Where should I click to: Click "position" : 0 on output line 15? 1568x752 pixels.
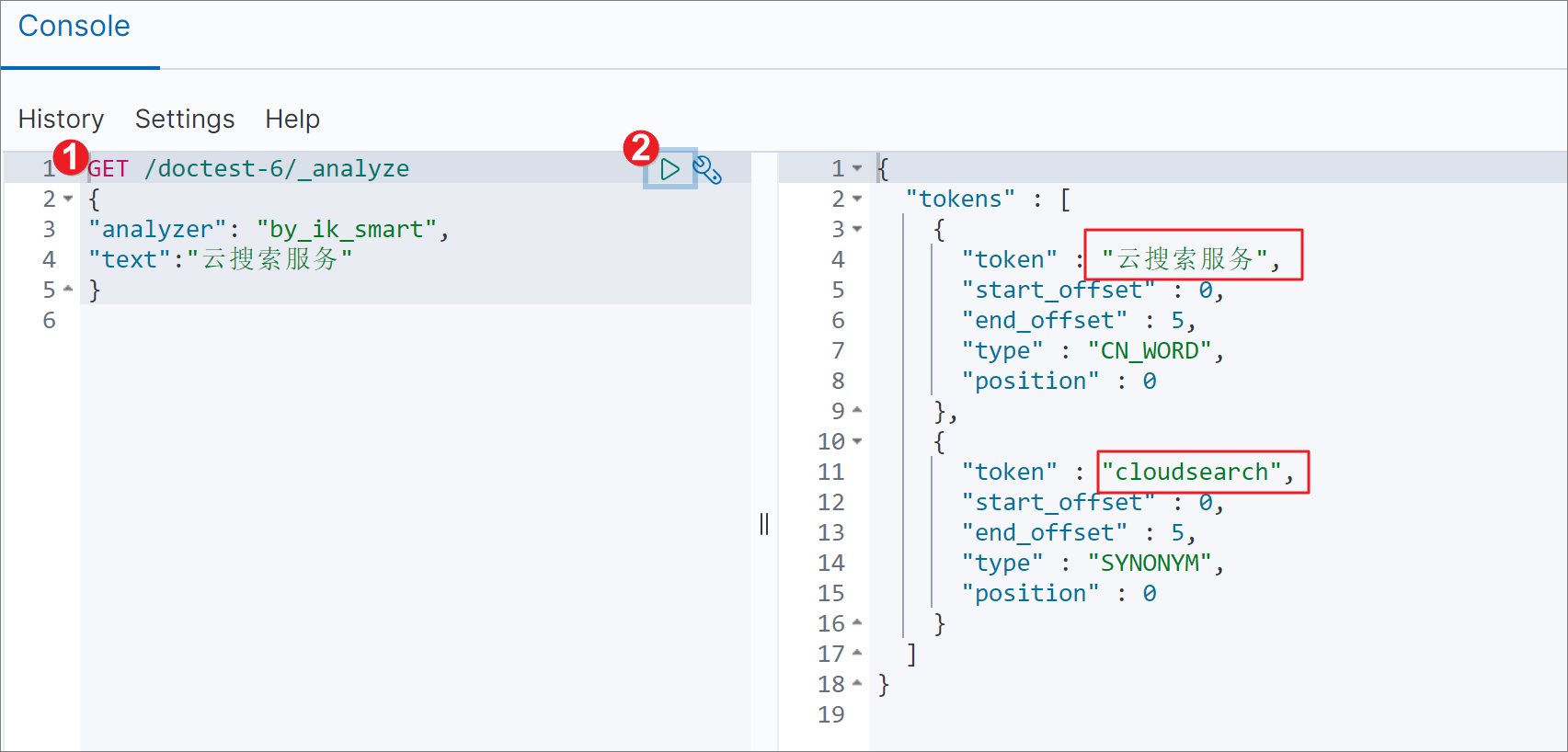click(x=1059, y=593)
